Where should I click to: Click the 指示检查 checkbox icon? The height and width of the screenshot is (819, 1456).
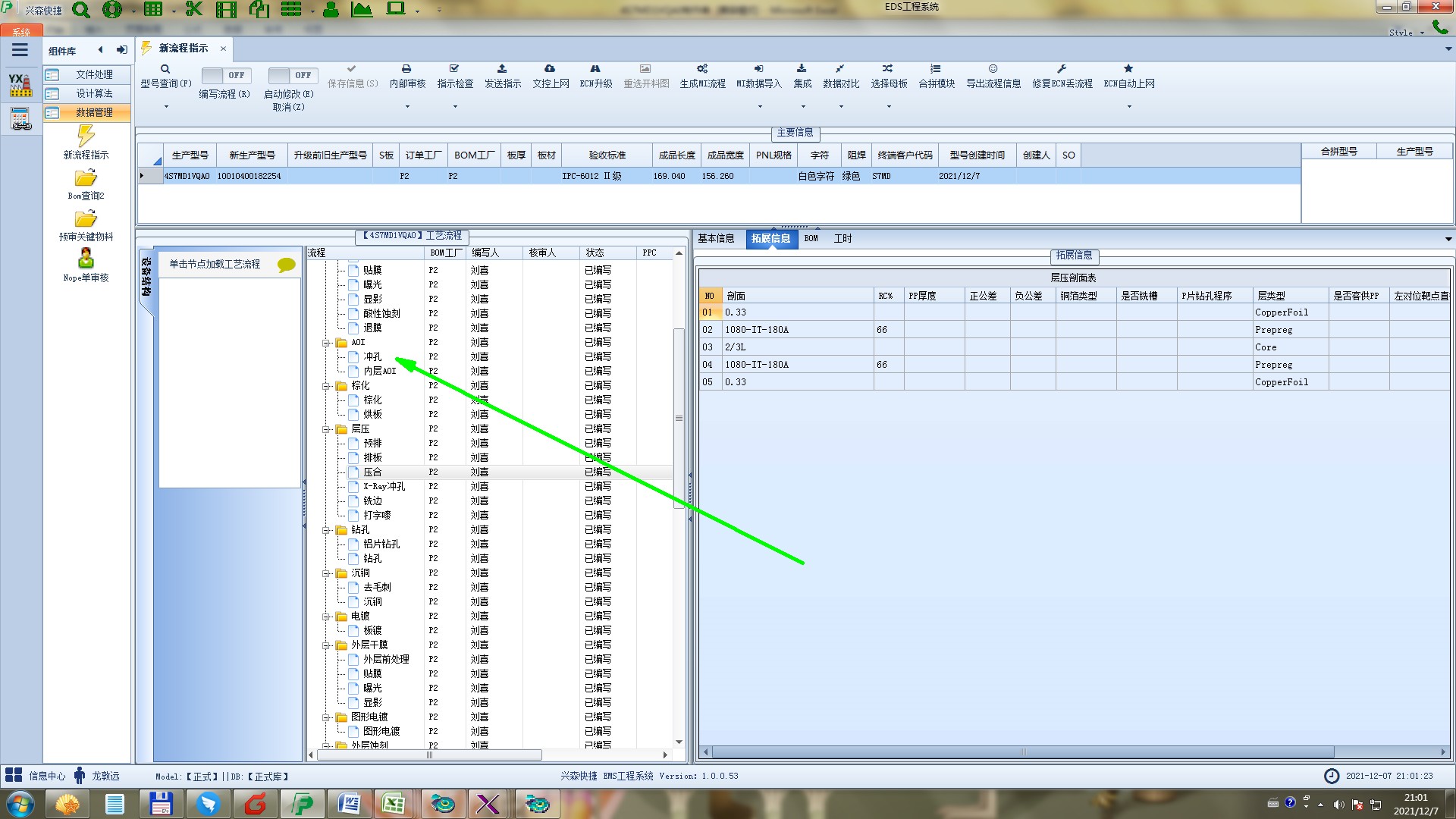click(x=454, y=69)
